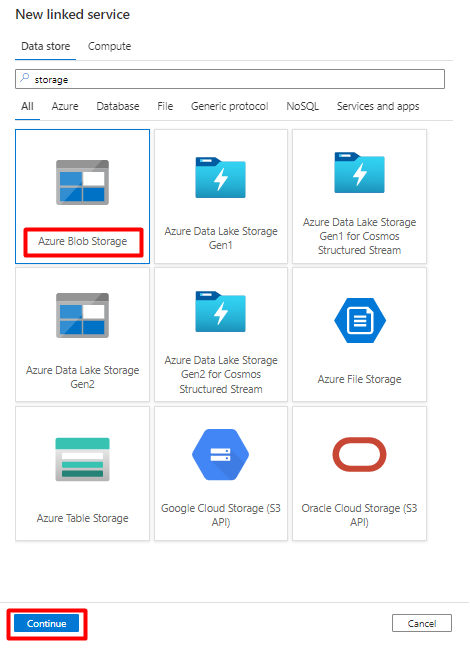This screenshot has height=666, width=470.
Task: Select the Google Cloud Storage icon
Action: (x=220, y=454)
